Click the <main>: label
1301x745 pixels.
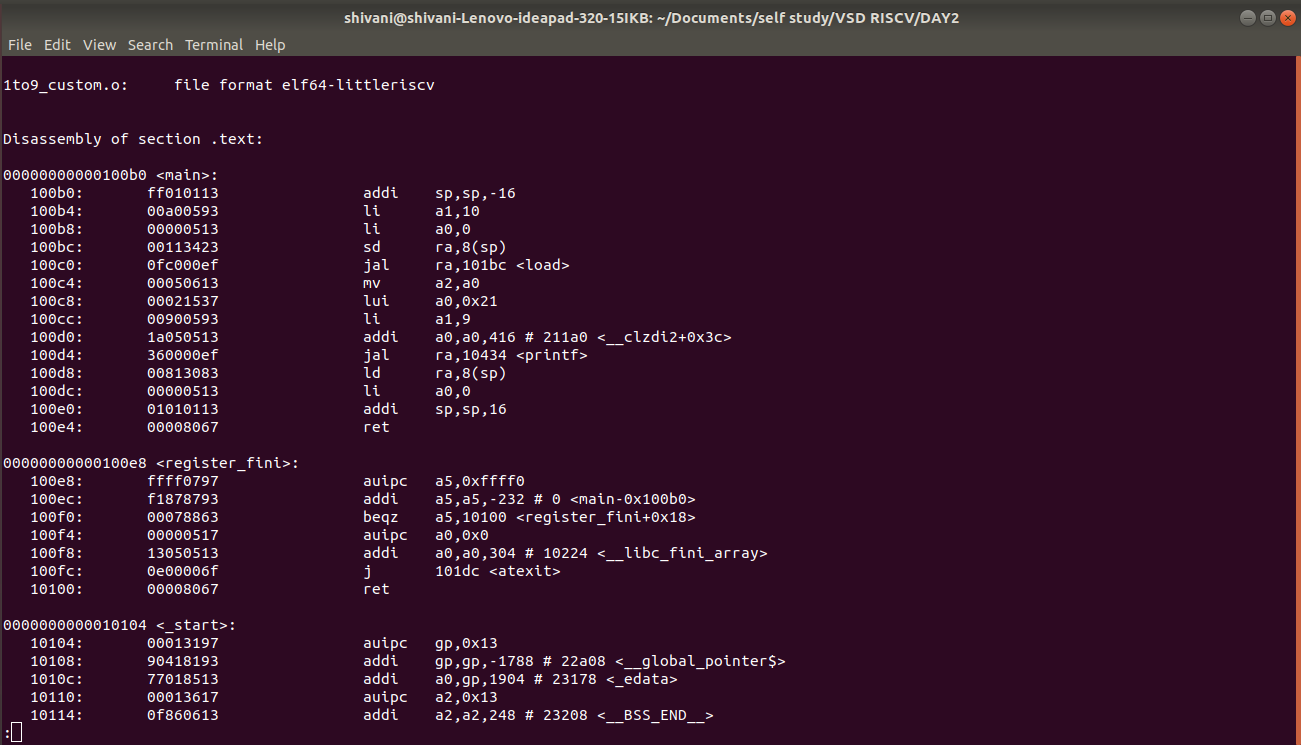click(187, 175)
